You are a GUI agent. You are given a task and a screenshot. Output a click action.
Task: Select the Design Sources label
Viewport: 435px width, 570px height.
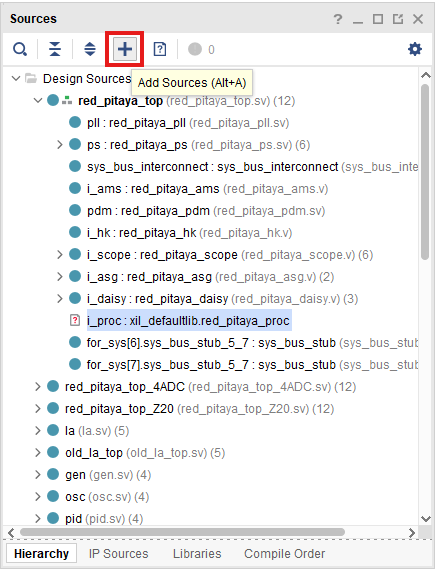tap(87, 79)
